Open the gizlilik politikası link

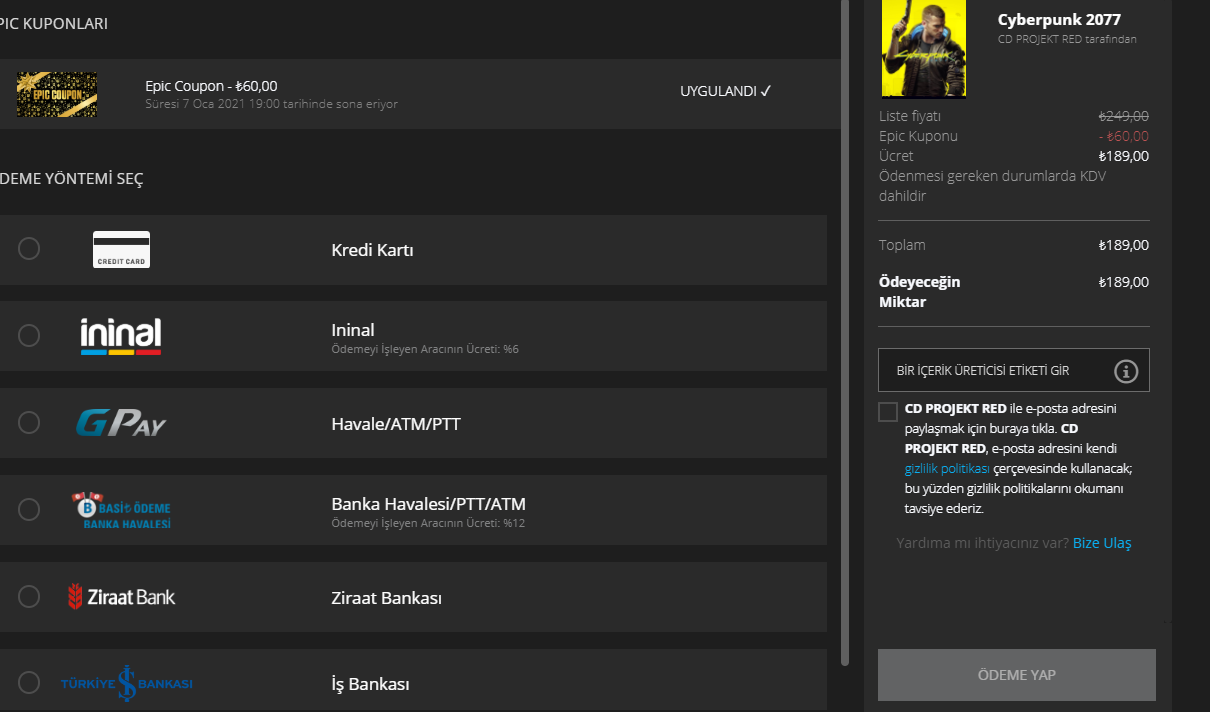[x=947, y=468]
